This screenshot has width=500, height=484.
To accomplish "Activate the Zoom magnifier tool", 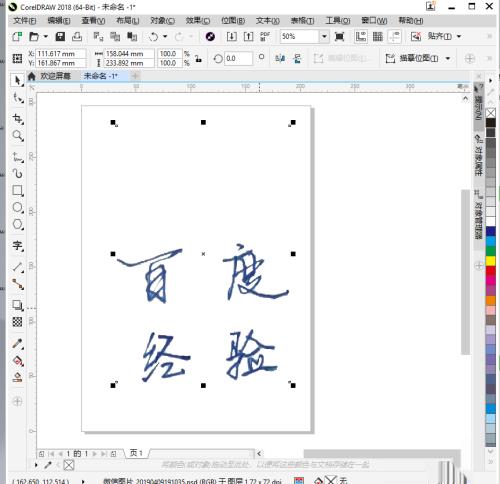I will point(17,136).
